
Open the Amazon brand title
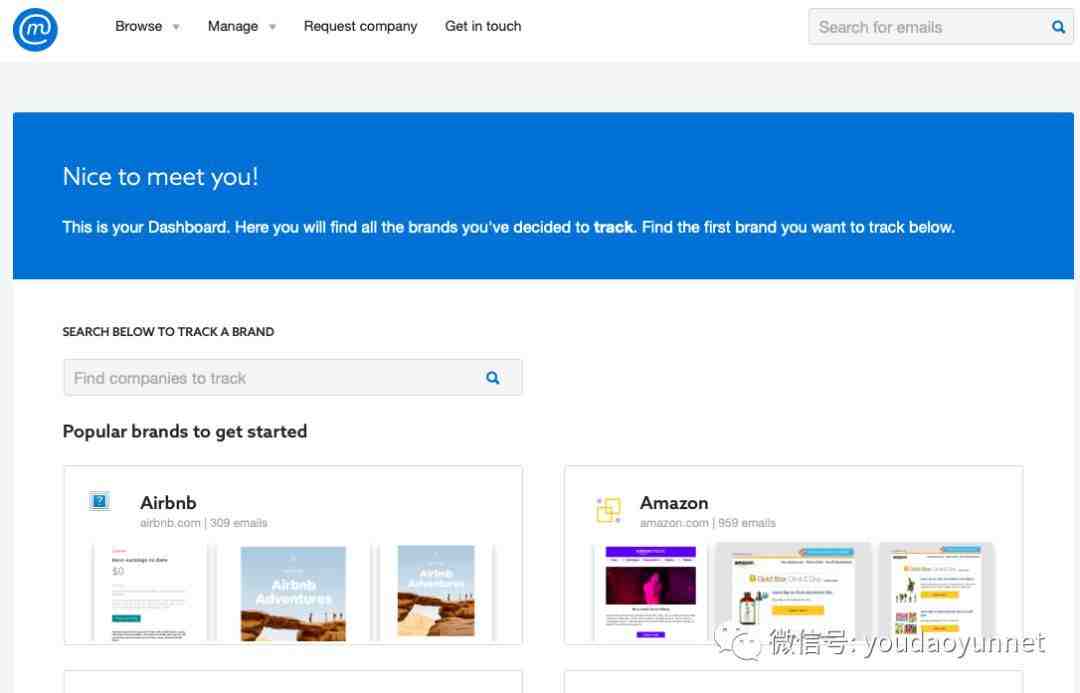coord(674,503)
